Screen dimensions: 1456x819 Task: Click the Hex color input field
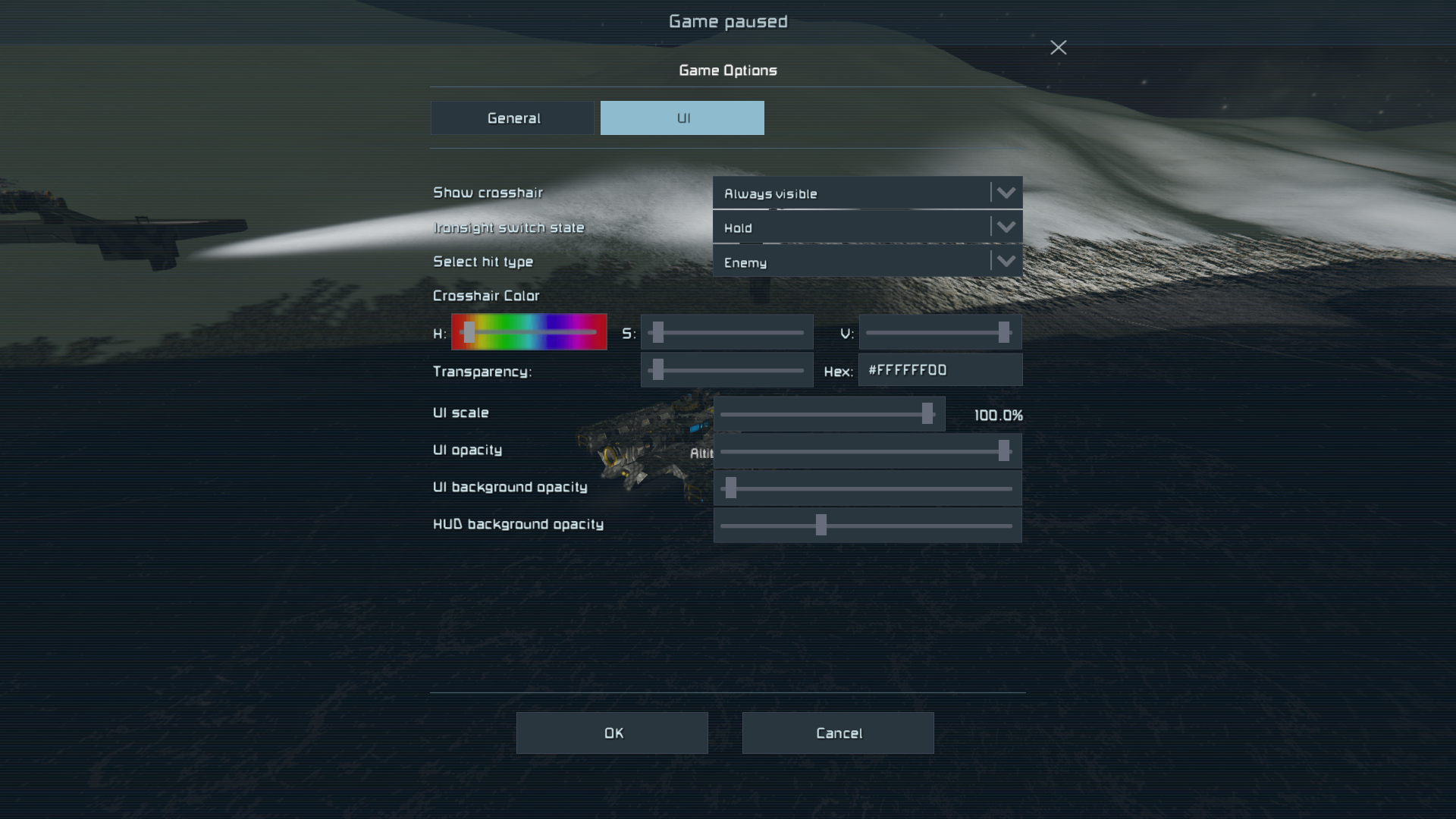pyautogui.click(x=940, y=370)
